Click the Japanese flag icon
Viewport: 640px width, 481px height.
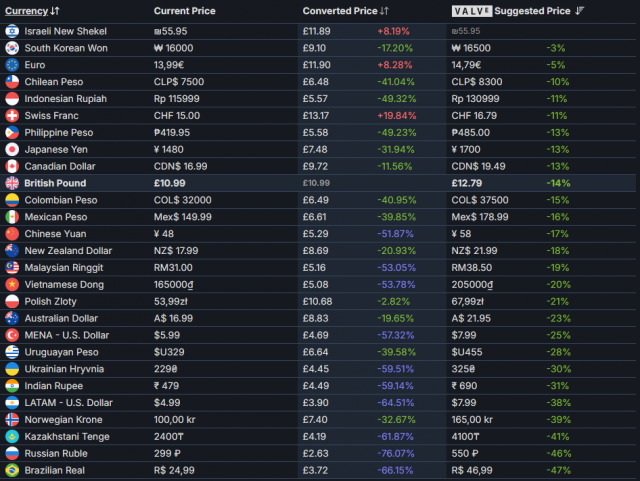pyautogui.click(x=13, y=149)
